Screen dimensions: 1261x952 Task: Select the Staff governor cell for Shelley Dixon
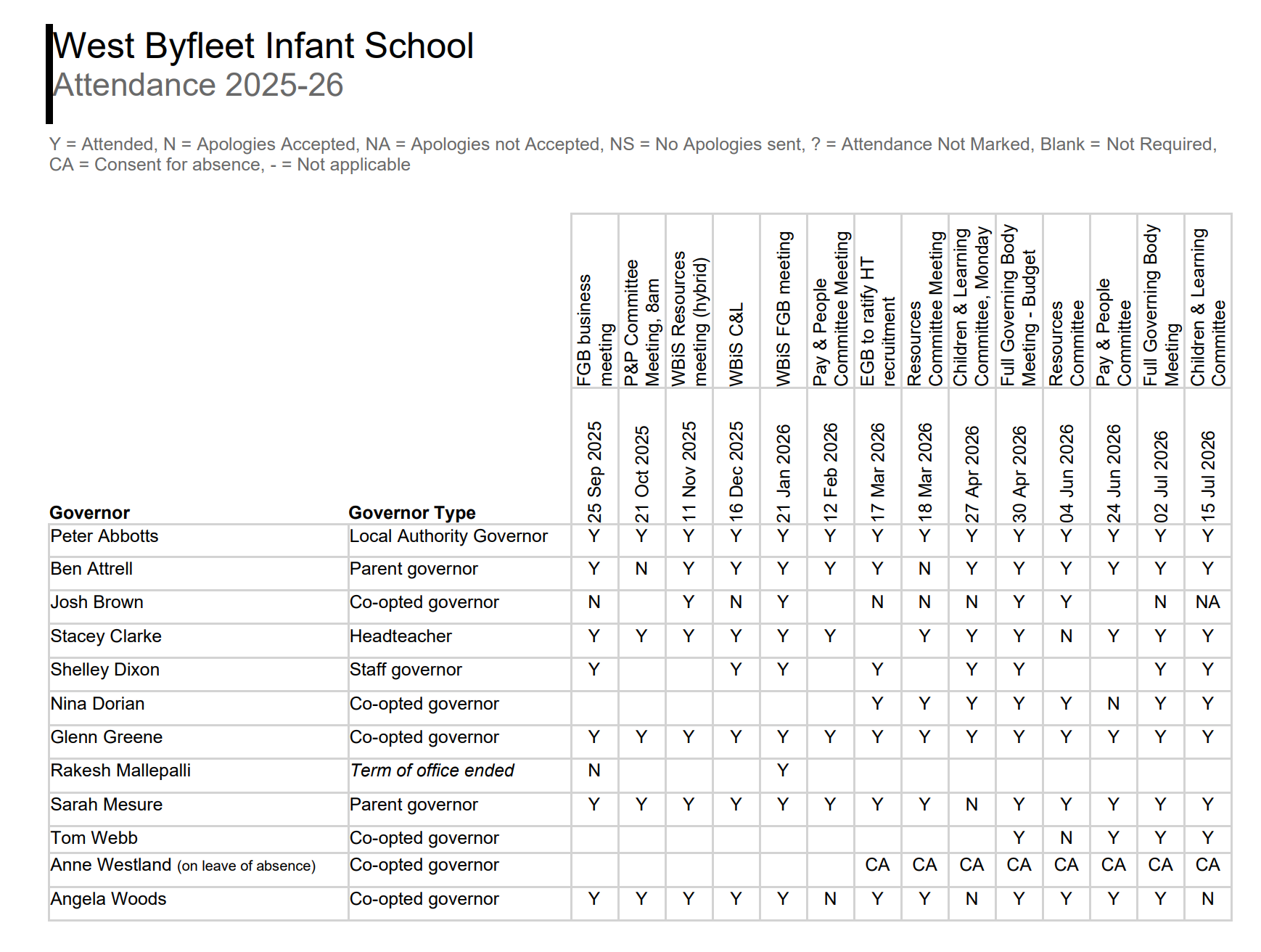pyautogui.click(x=459, y=670)
